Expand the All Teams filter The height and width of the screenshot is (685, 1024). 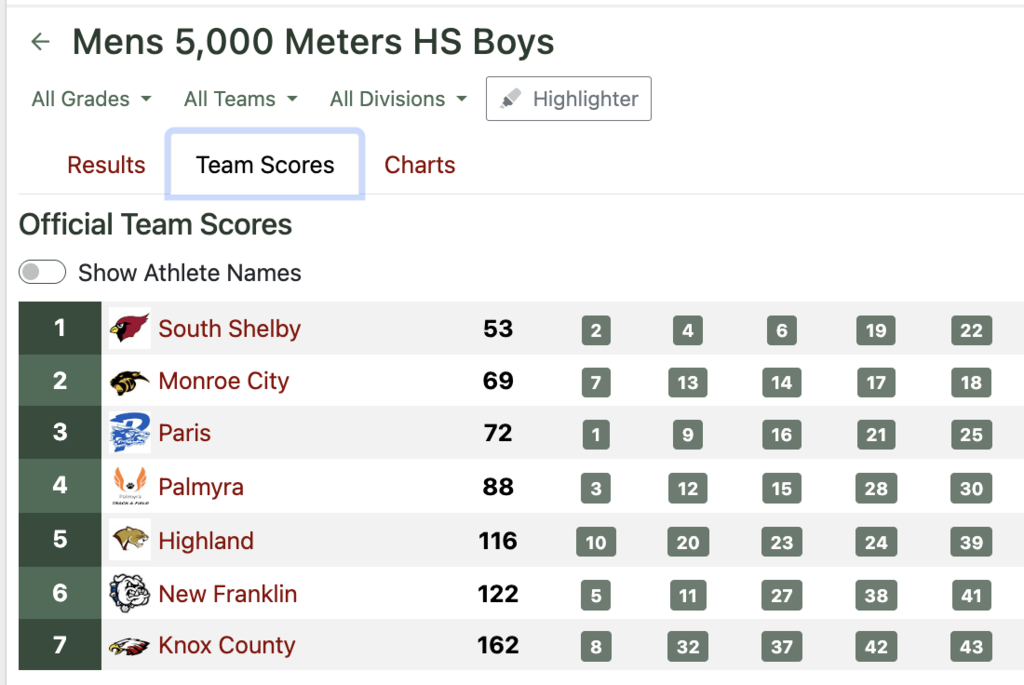click(x=240, y=99)
